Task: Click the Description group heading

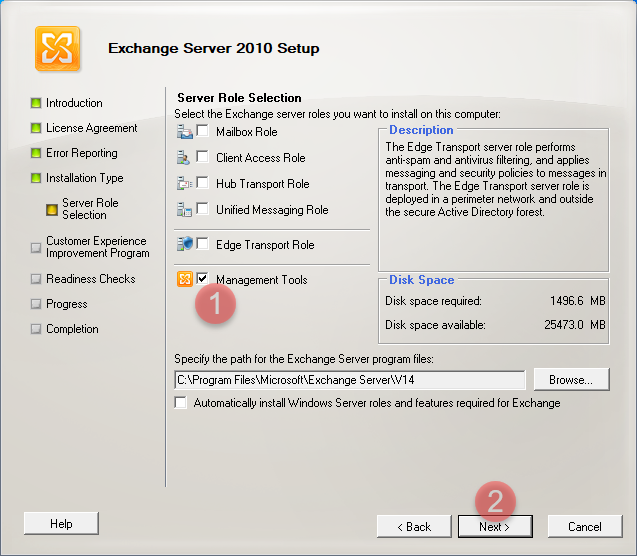Action: click(x=421, y=130)
